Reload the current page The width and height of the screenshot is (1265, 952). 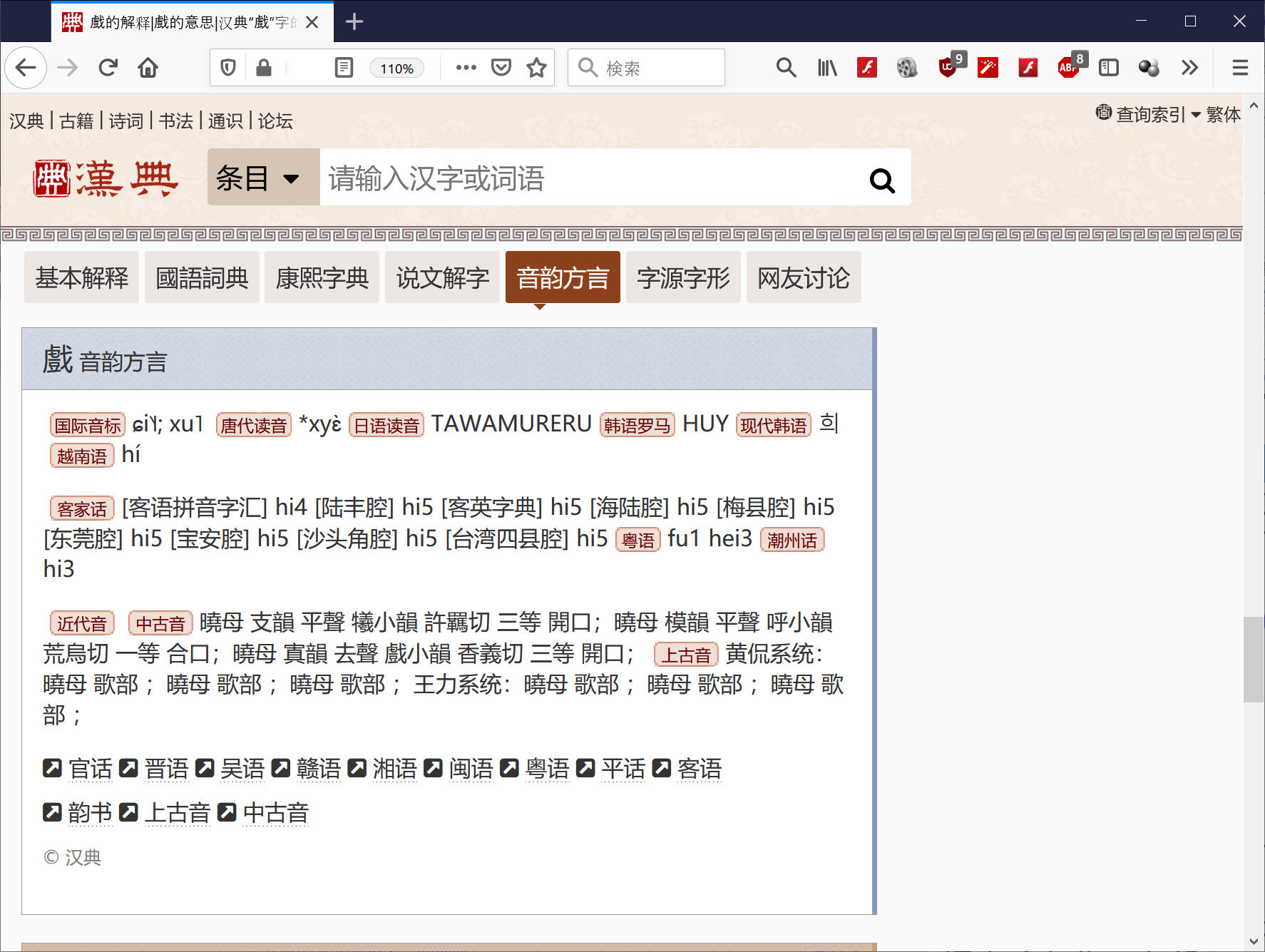[x=108, y=68]
